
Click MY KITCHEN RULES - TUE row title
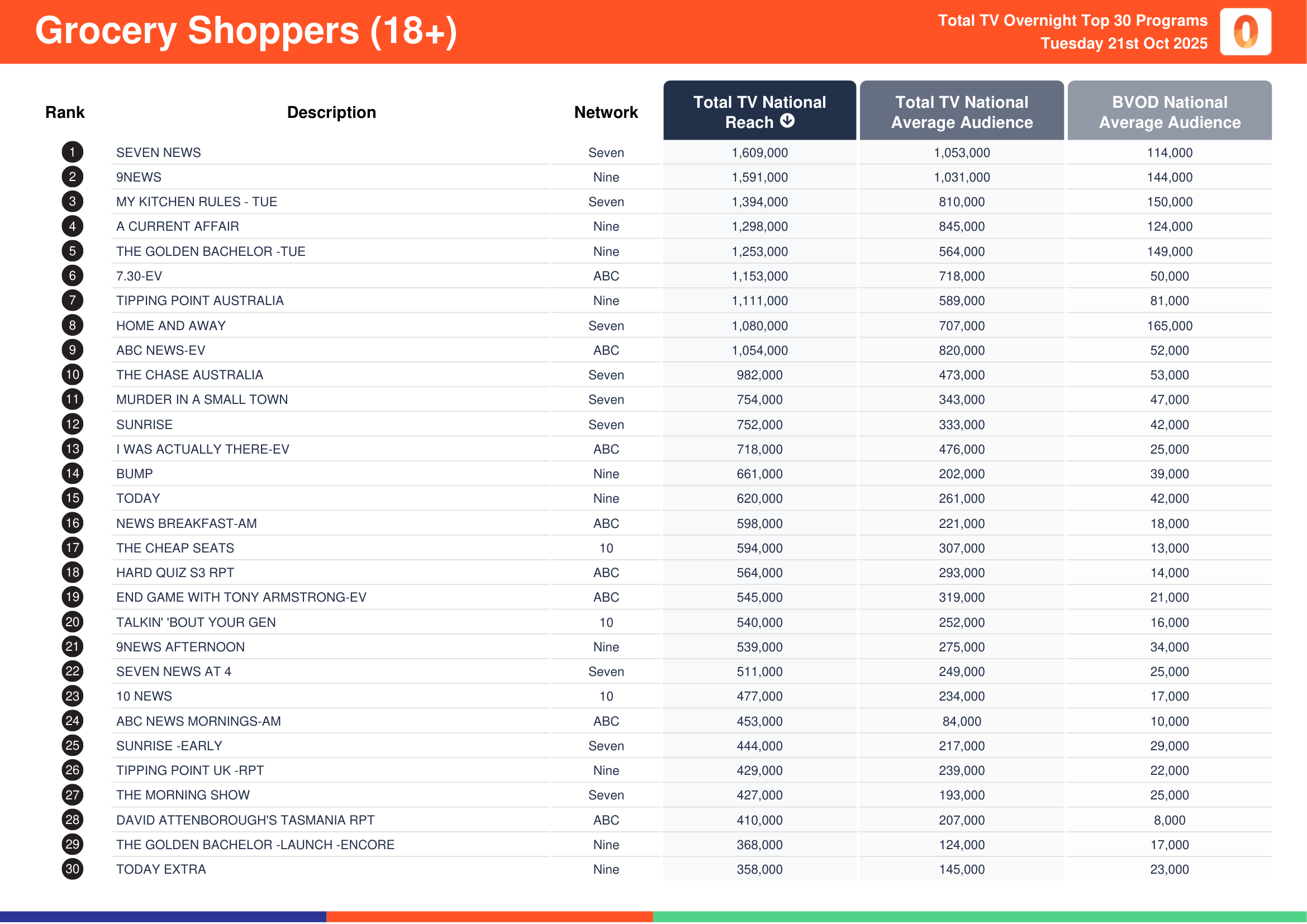[196, 202]
